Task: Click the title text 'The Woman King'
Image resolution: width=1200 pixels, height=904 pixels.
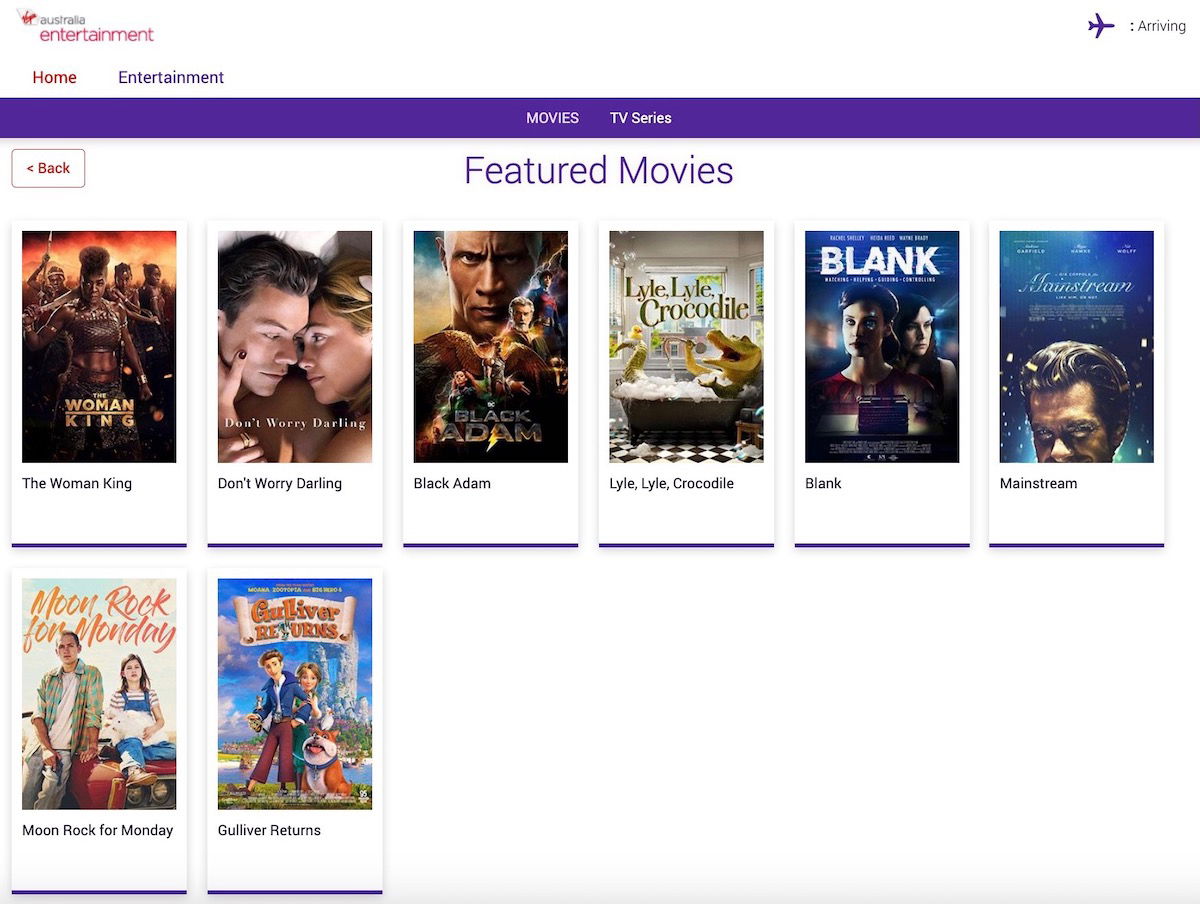Action: [x=77, y=483]
